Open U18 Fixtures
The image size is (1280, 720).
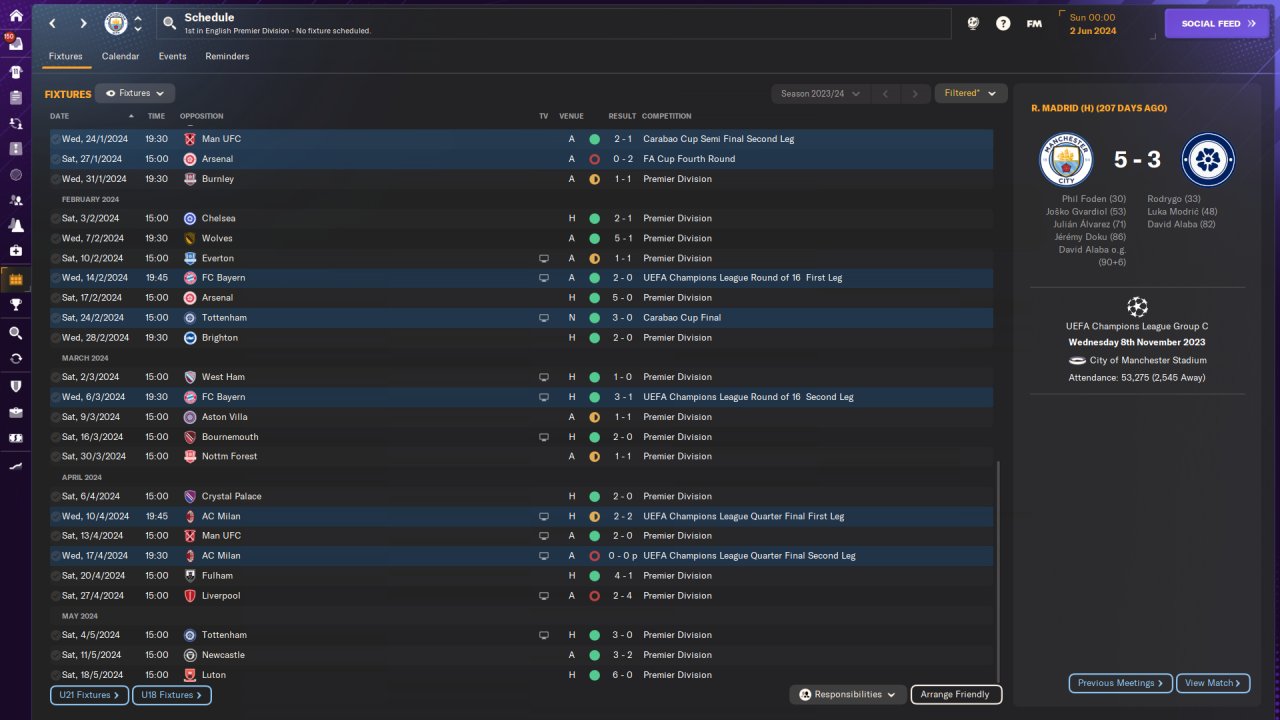tap(172, 695)
